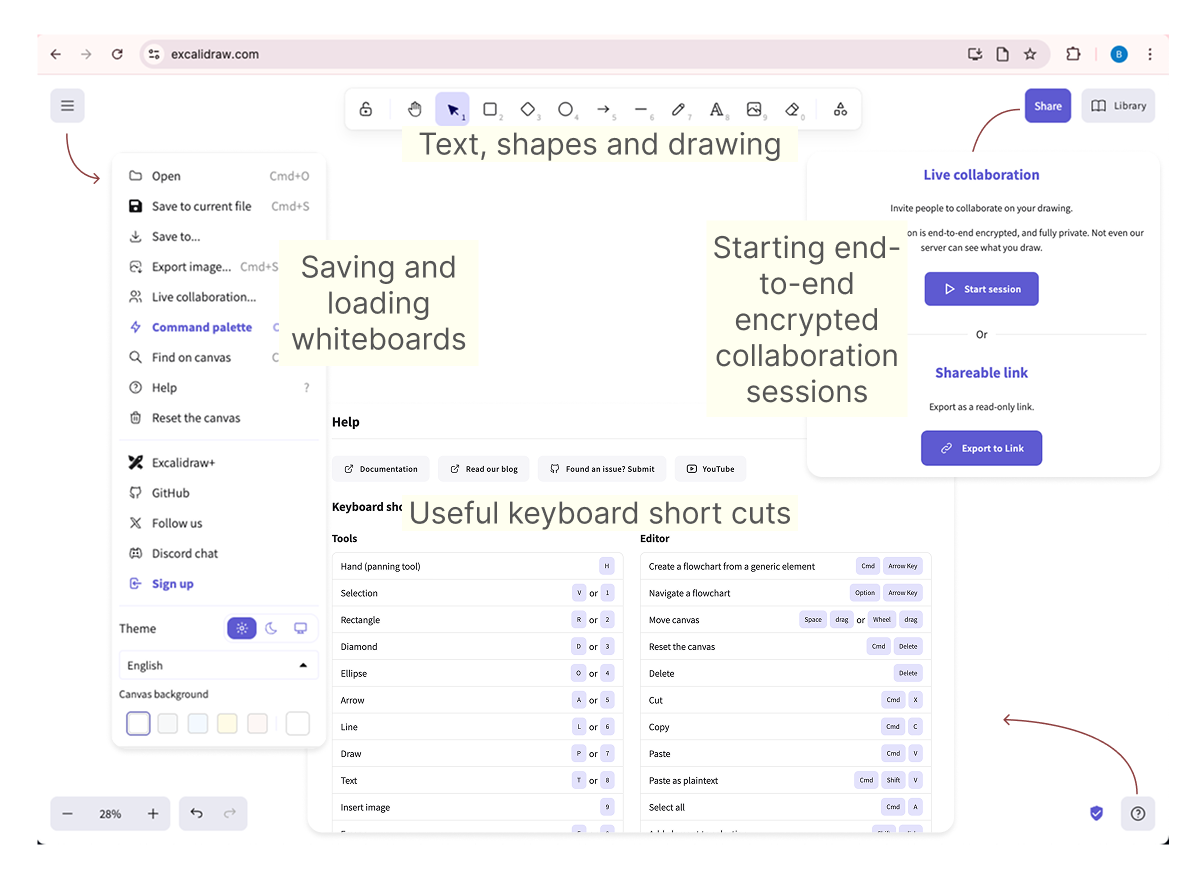This screenshot has height=879, width=1200.
Task: Click Export to Link button
Action: point(981,448)
